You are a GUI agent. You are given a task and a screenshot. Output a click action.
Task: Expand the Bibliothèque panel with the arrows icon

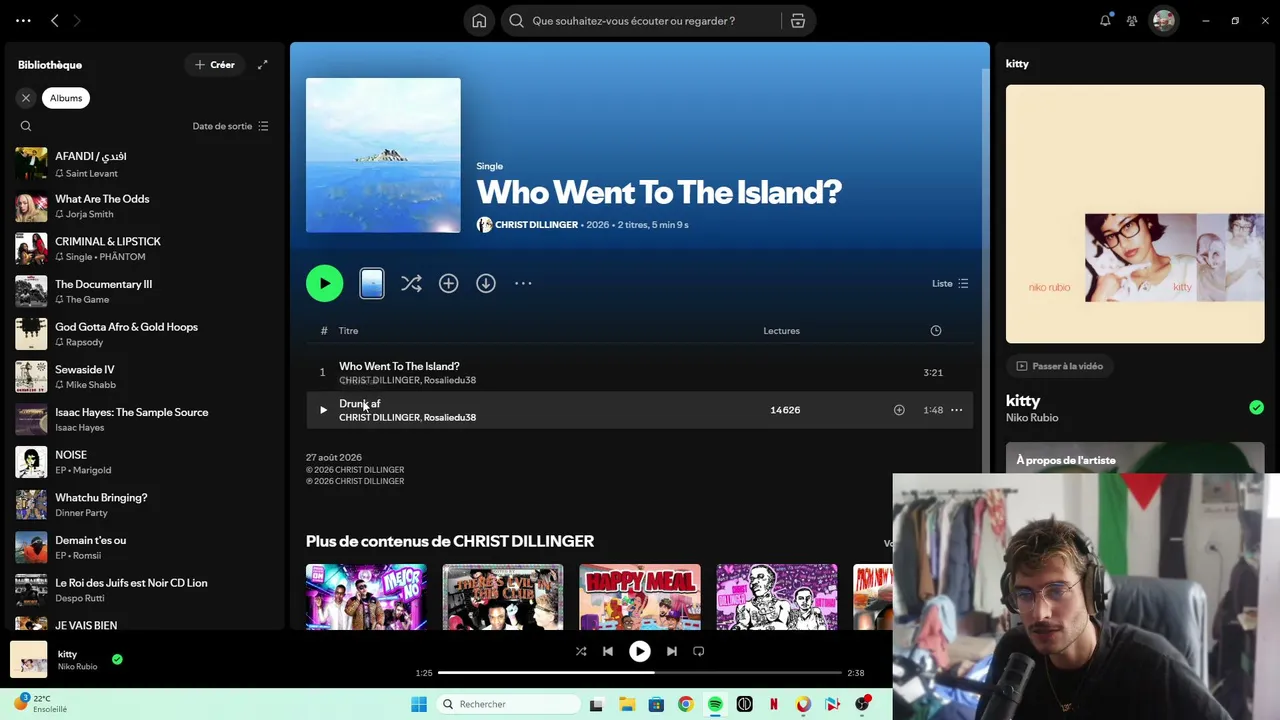pyautogui.click(x=263, y=65)
